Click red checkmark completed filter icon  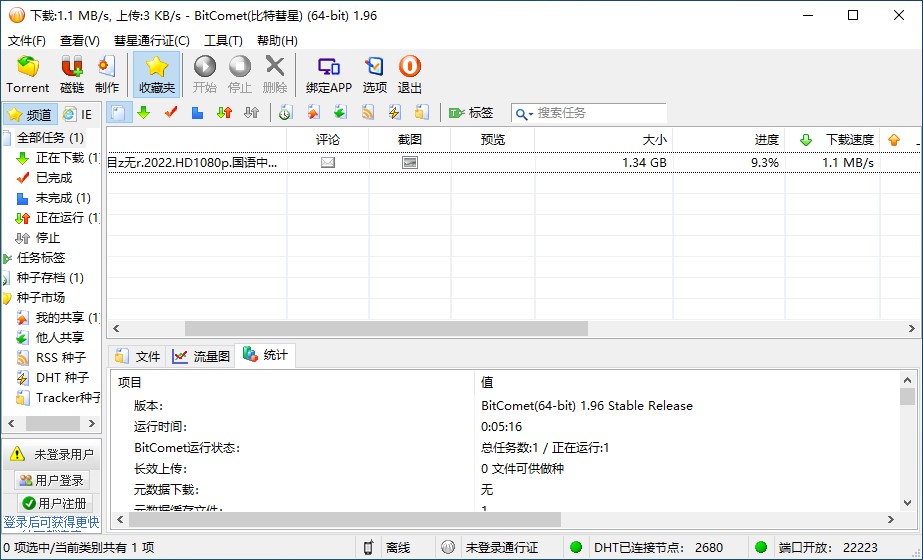pyautogui.click(x=171, y=112)
